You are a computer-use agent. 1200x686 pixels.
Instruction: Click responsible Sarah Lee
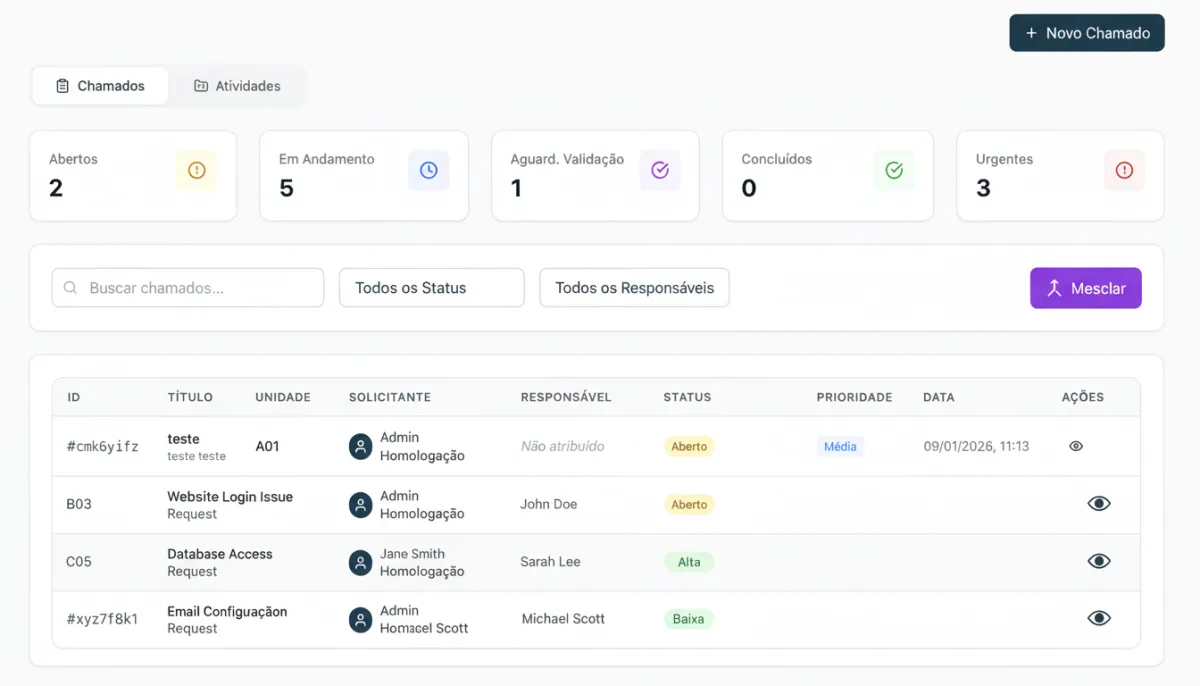click(550, 562)
